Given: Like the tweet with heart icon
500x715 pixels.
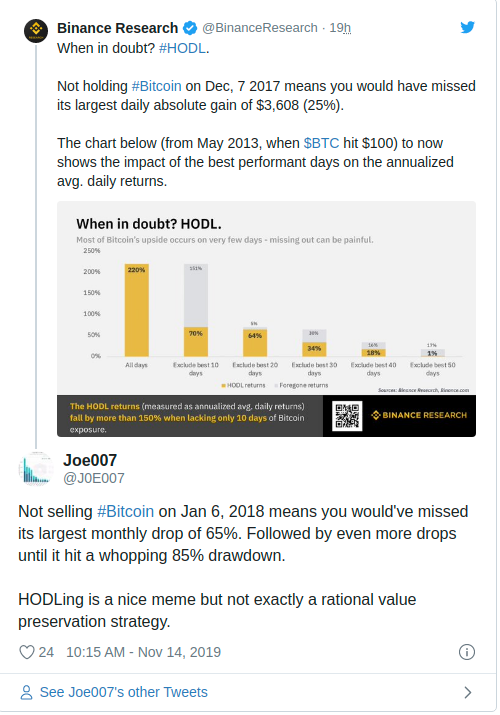Looking at the screenshot, I should point(27,652).
